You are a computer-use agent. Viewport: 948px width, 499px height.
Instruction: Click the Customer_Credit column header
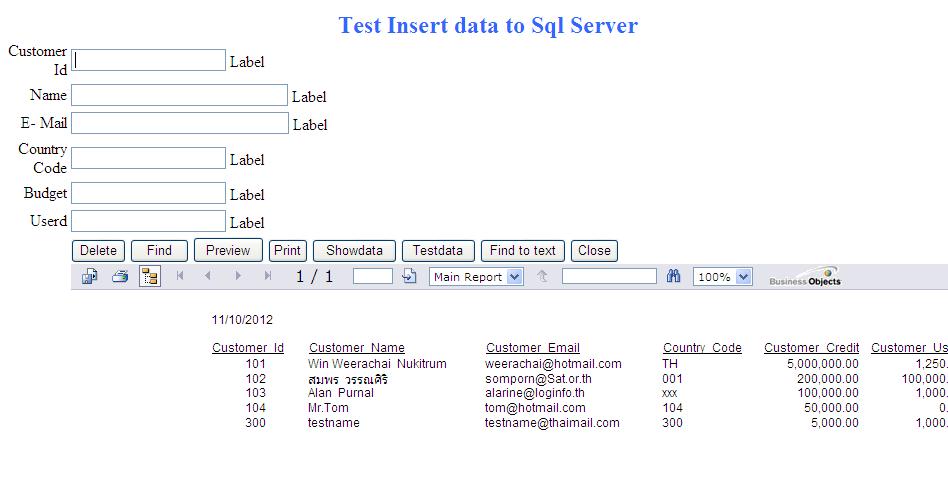811,348
